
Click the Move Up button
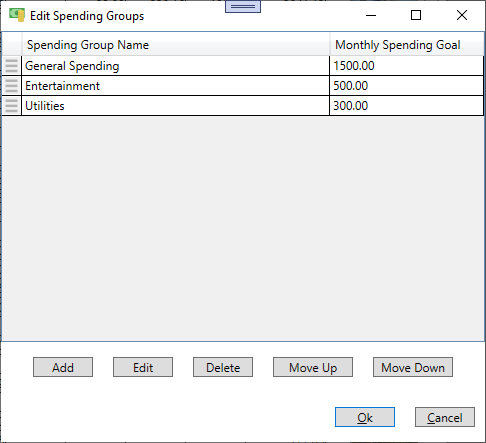pyautogui.click(x=313, y=367)
